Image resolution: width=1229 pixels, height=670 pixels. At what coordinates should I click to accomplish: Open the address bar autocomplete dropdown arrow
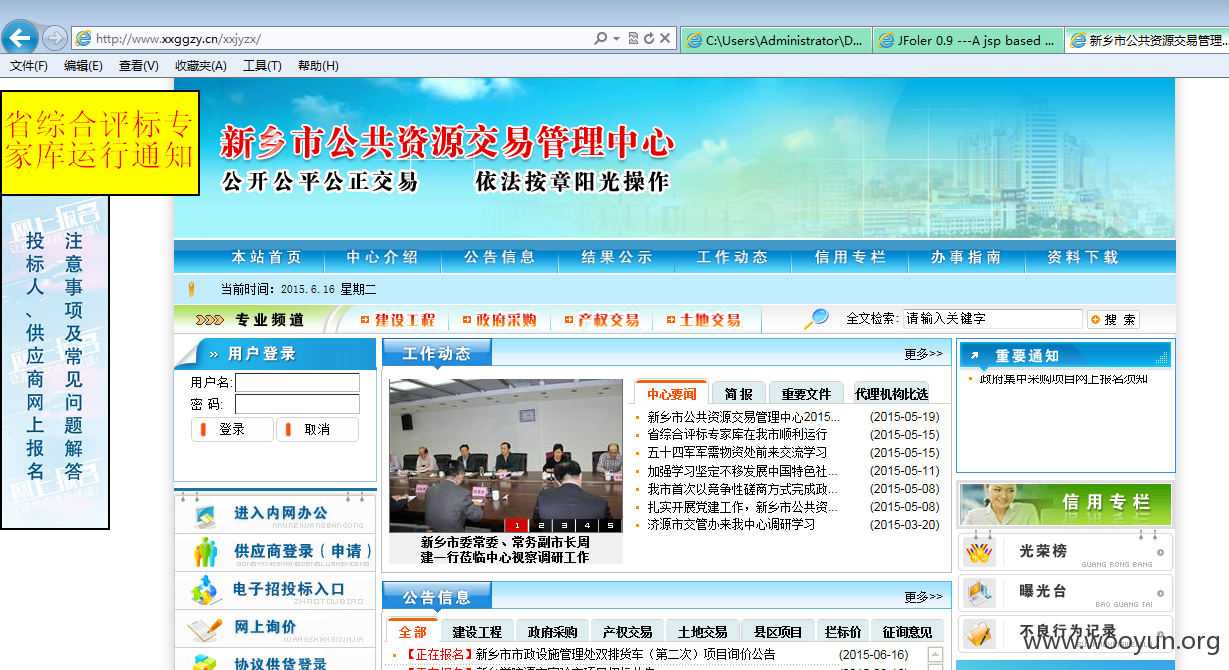[616, 39]
